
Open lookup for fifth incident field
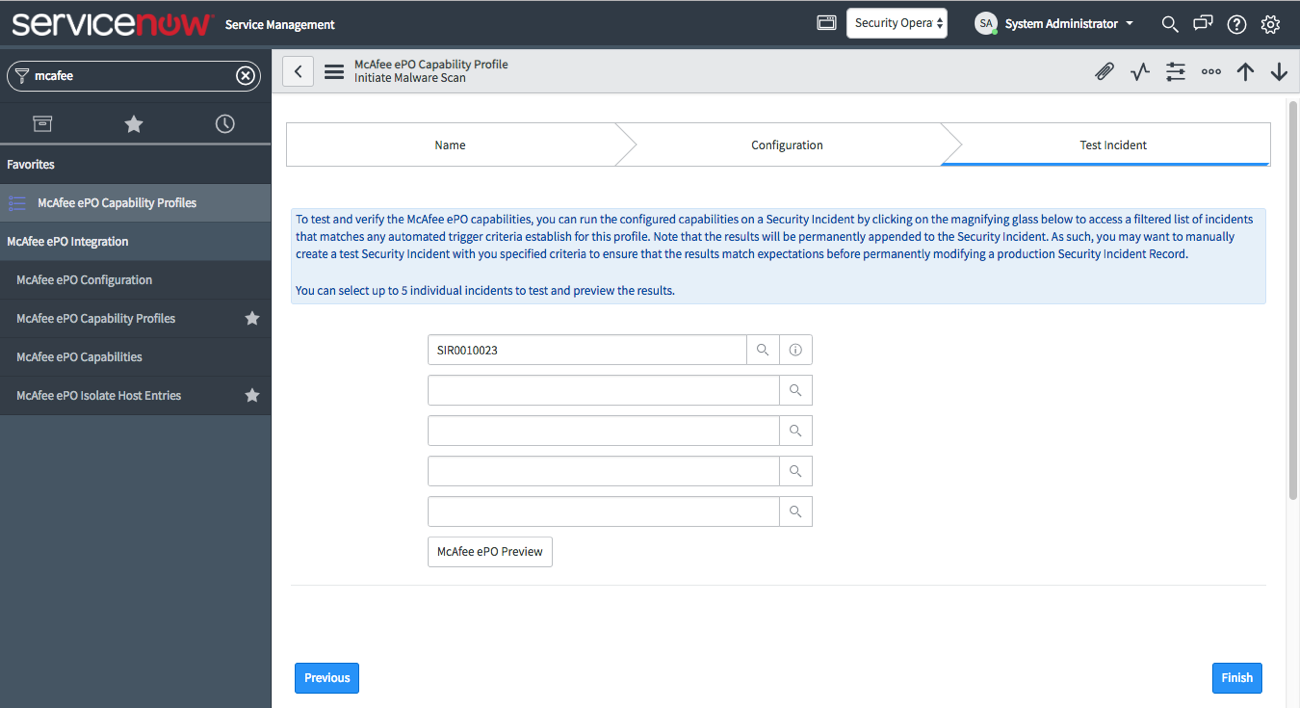[796, 512]
